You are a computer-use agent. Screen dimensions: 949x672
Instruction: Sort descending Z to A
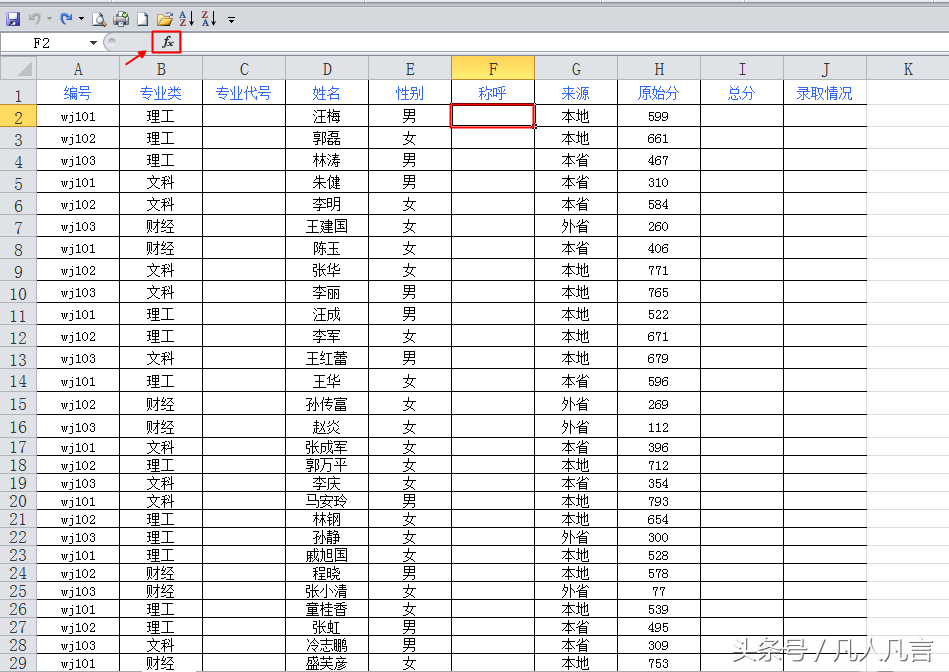pyautogui.click(x=209, y=19)
